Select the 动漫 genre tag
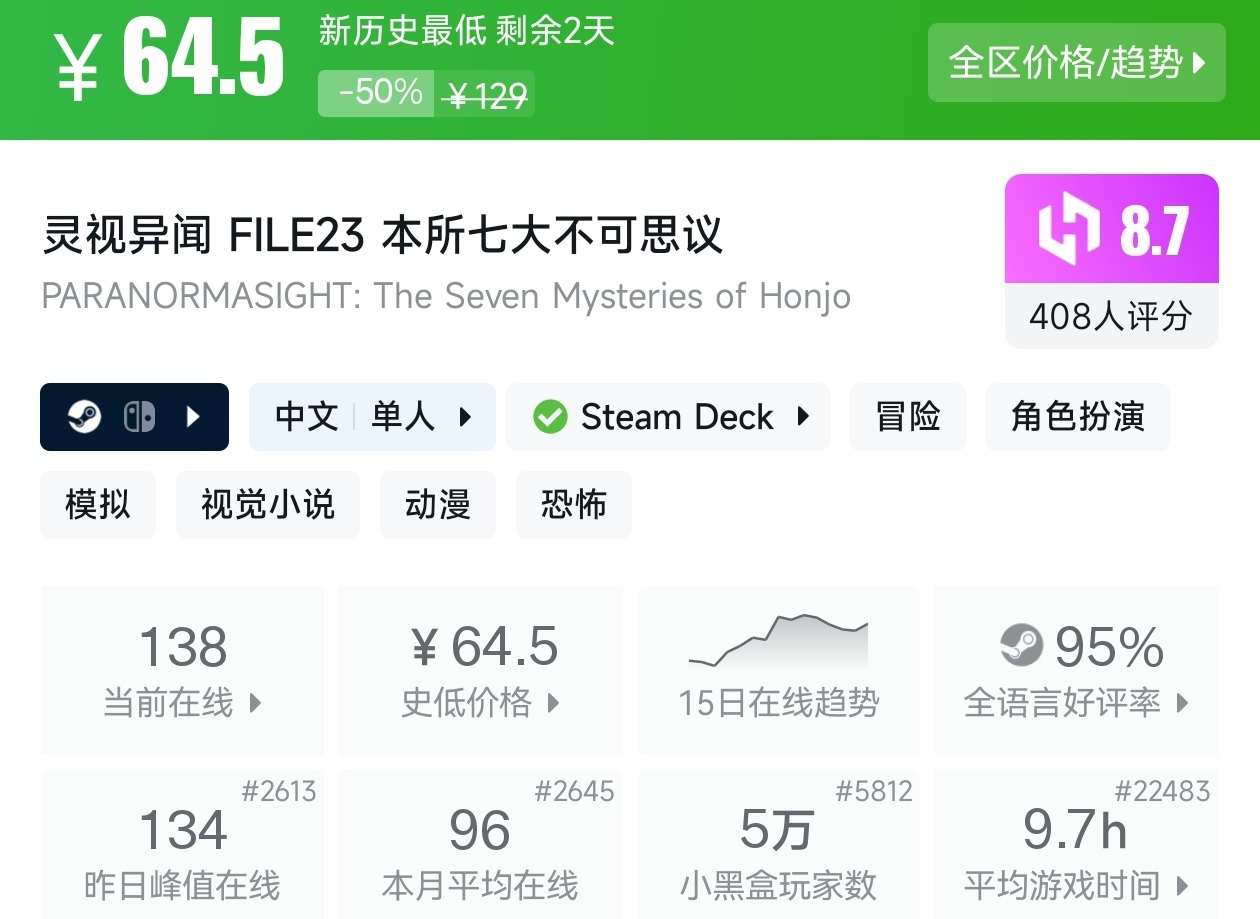 click(438, 505)
